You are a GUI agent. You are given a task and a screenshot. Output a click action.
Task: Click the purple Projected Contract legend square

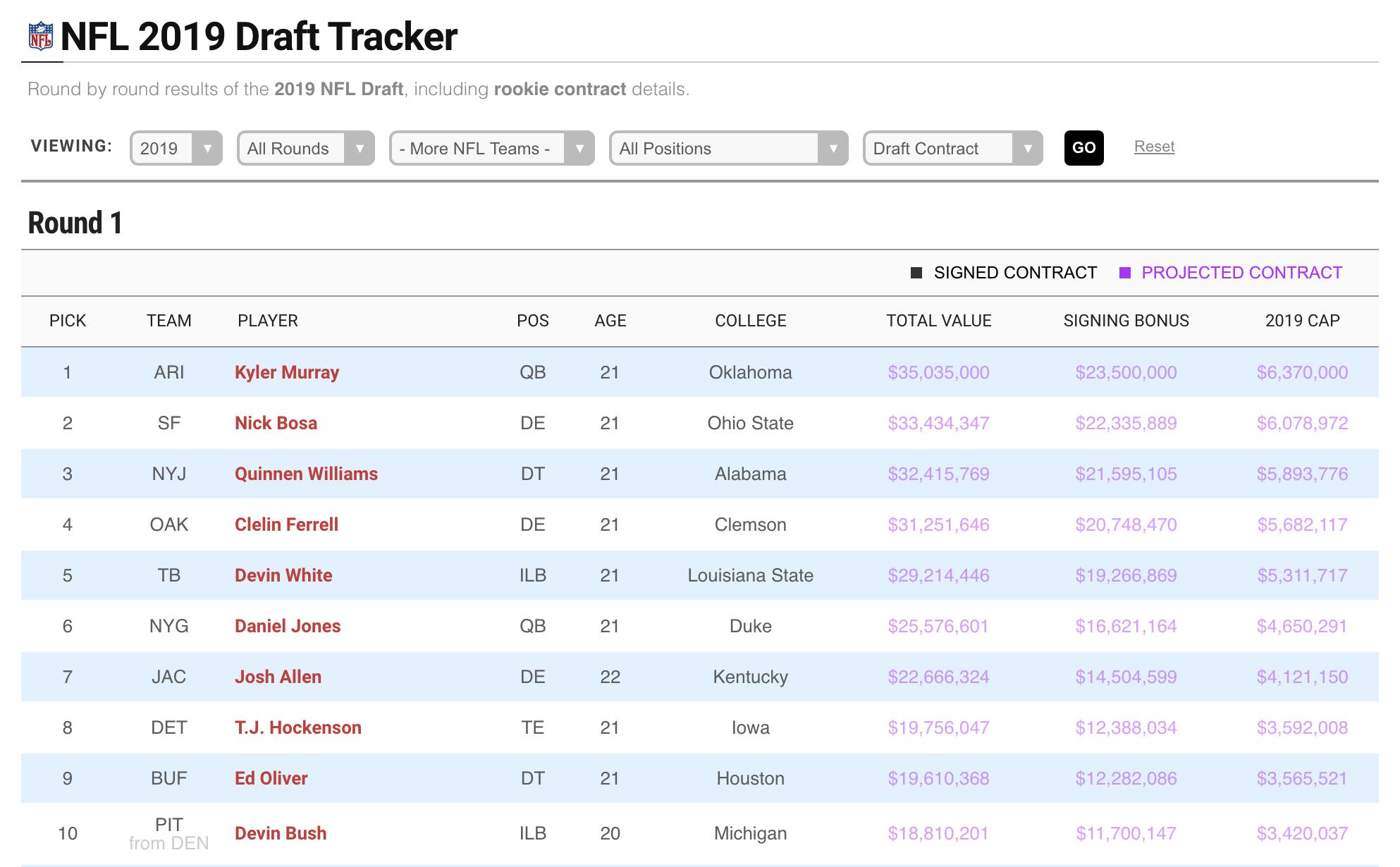[x=1125, y=273]
